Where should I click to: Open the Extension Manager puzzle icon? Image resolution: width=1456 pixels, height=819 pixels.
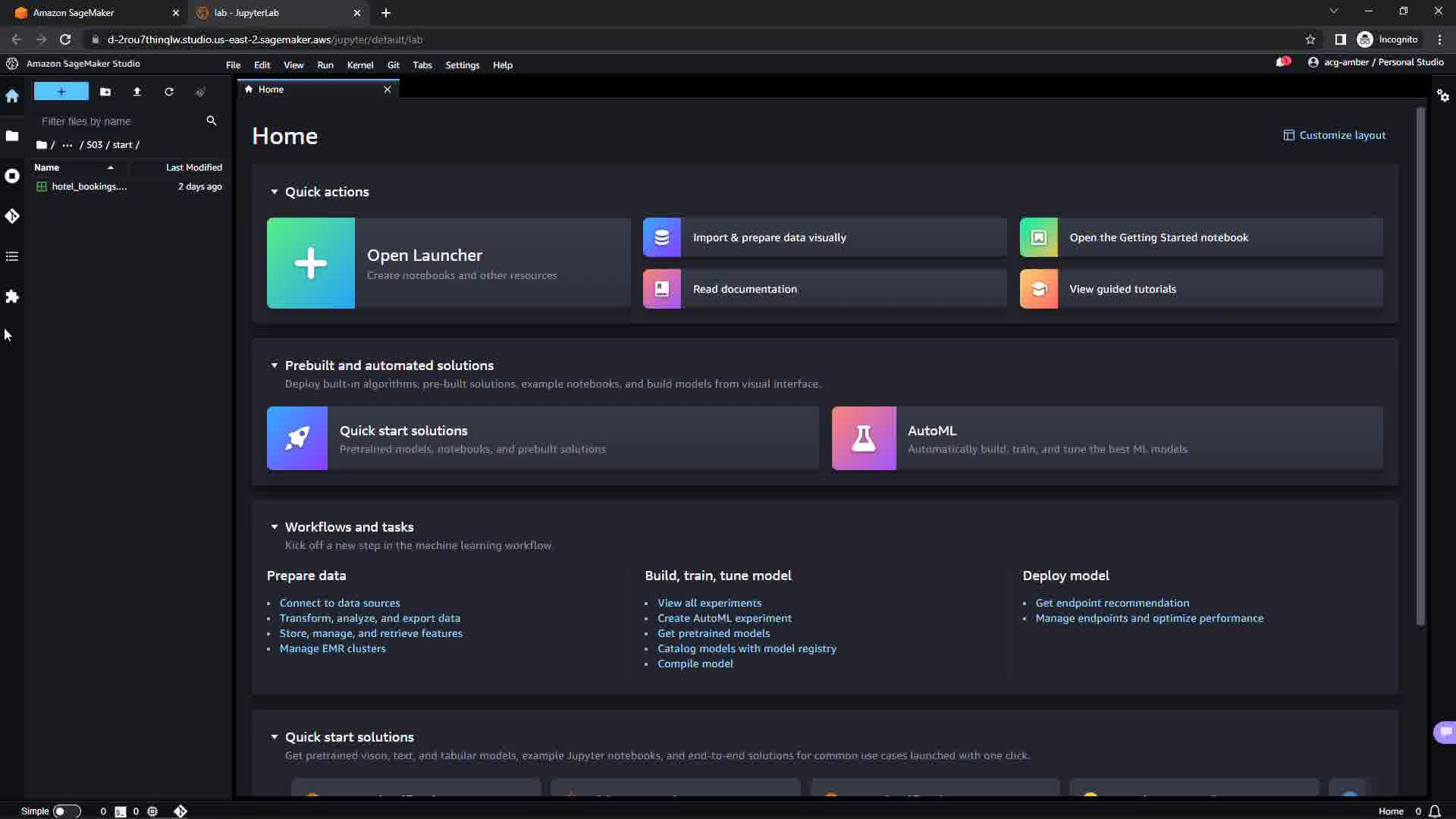point(12,297)
